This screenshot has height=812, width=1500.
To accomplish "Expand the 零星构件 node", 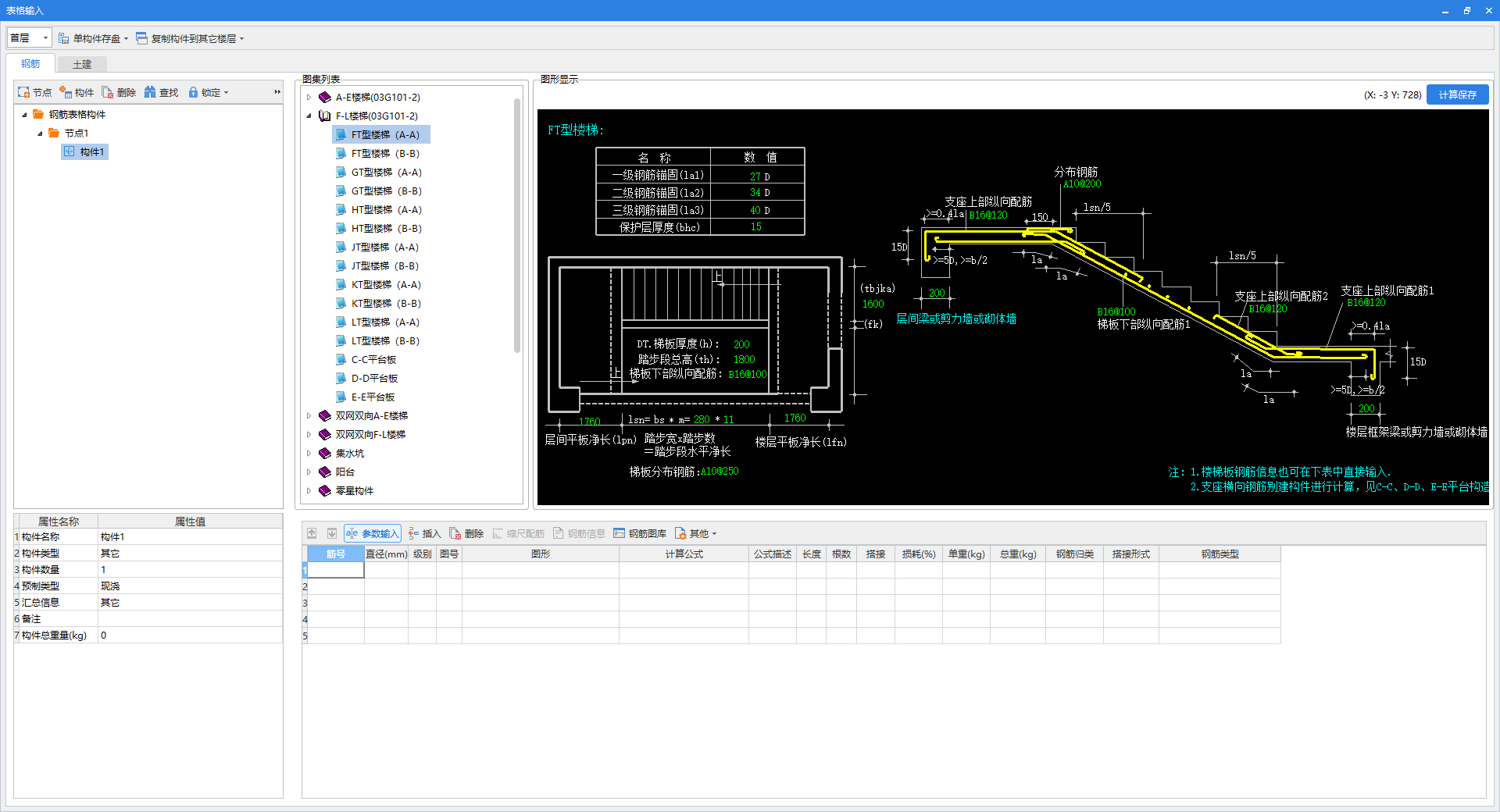I will (309, 491).
